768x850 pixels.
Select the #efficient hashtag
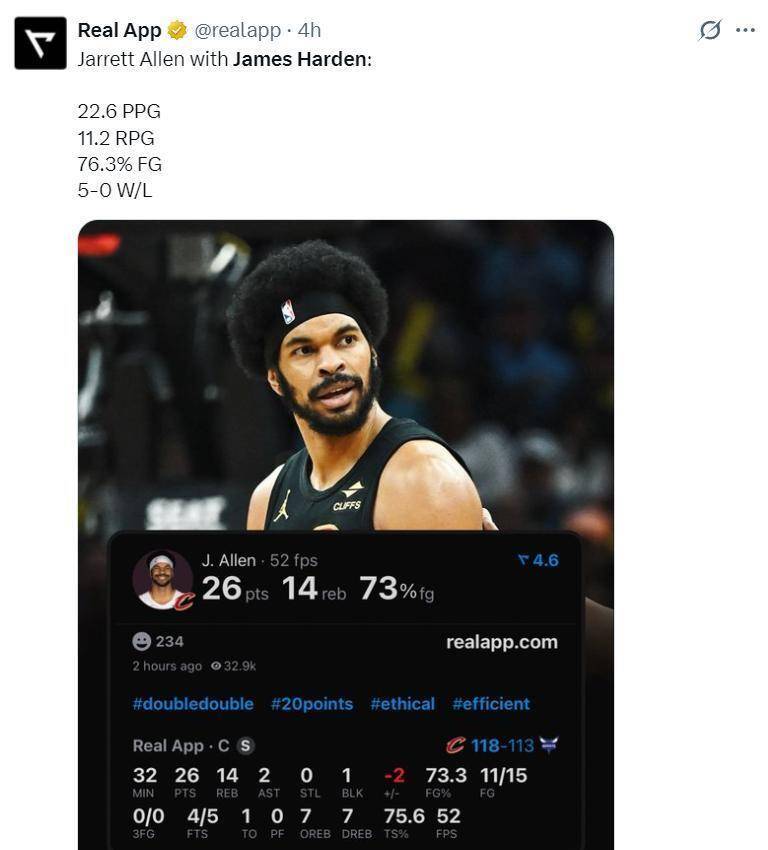click(x=490, y=704)
